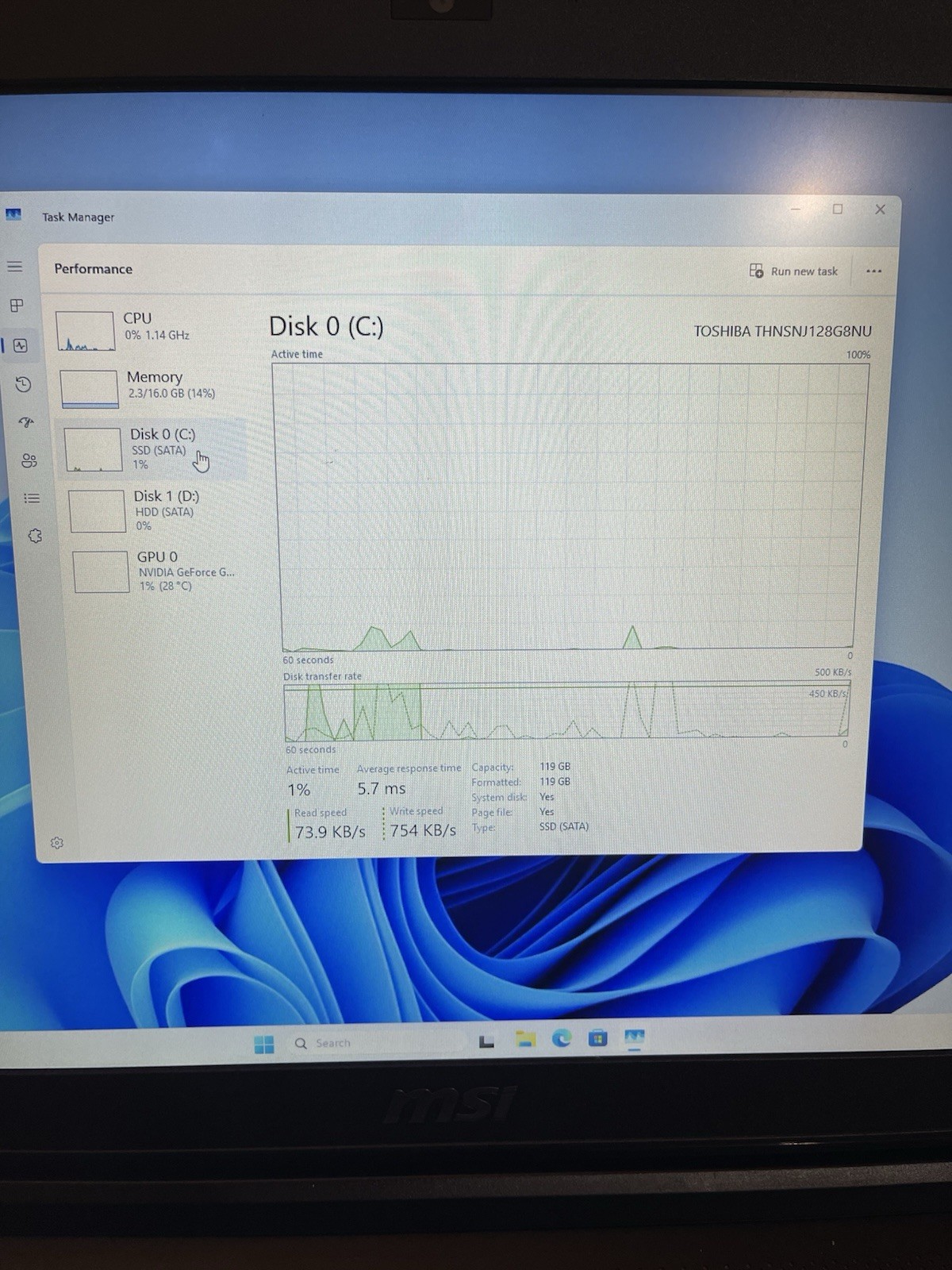952x1270 pixels.
Task: Open Microsoft Edge from taskbar
Action: (x=562, y=1038)
